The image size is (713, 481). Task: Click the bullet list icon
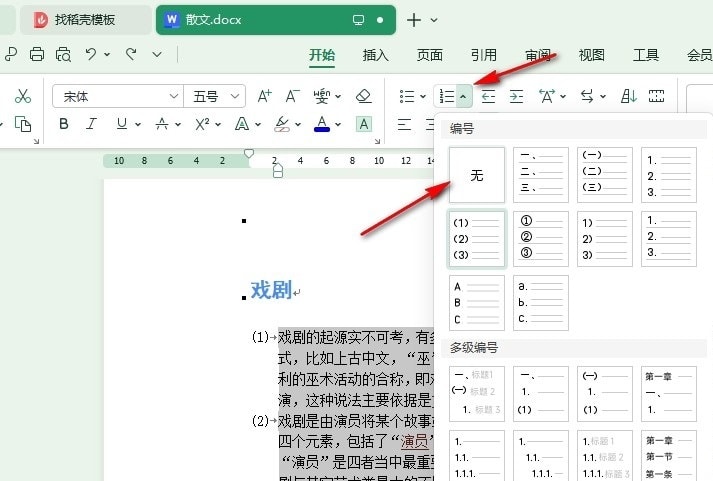[x=407, y=96]
